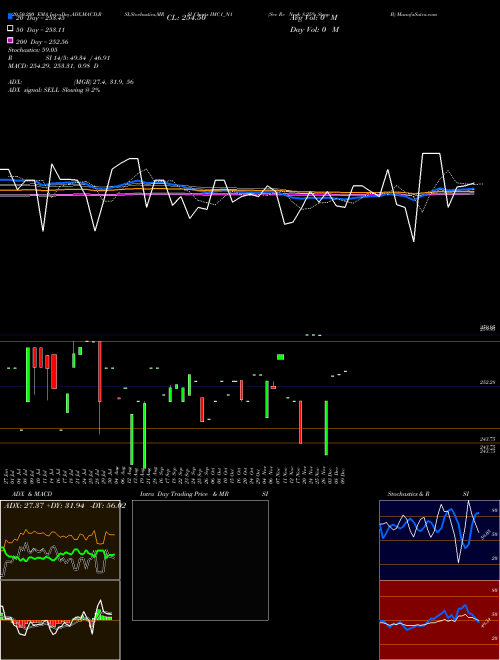Click the '50 Day - 253.11' legend text

click(x=40, y=30)
